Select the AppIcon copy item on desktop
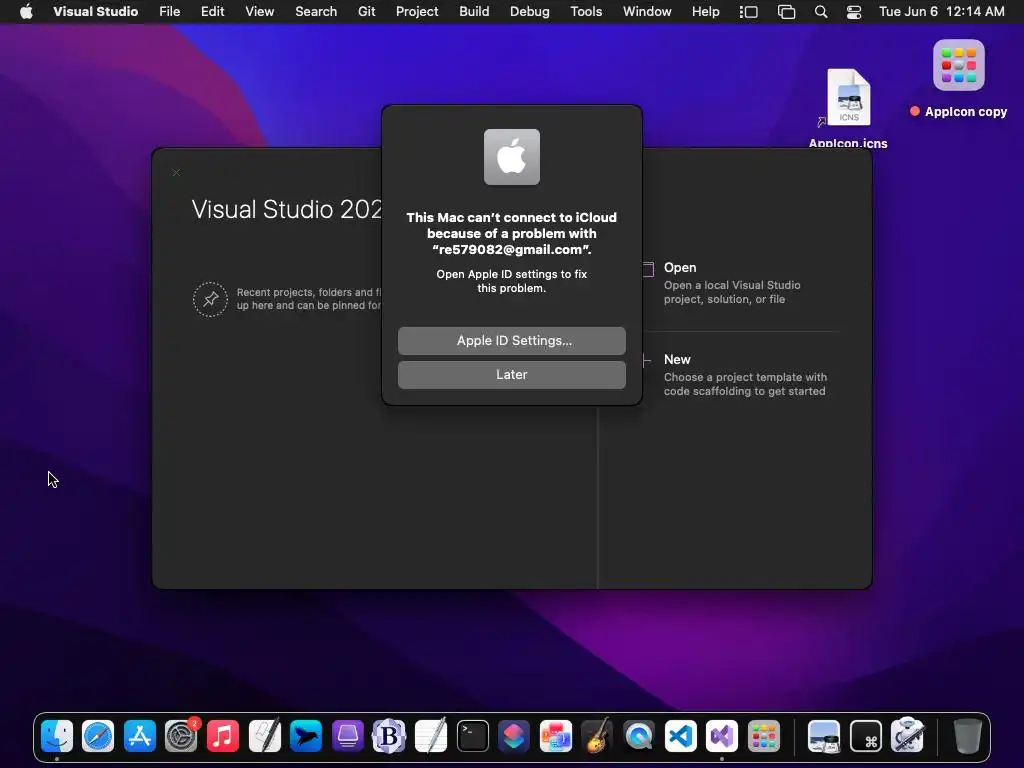 click(x=958, y=79)
